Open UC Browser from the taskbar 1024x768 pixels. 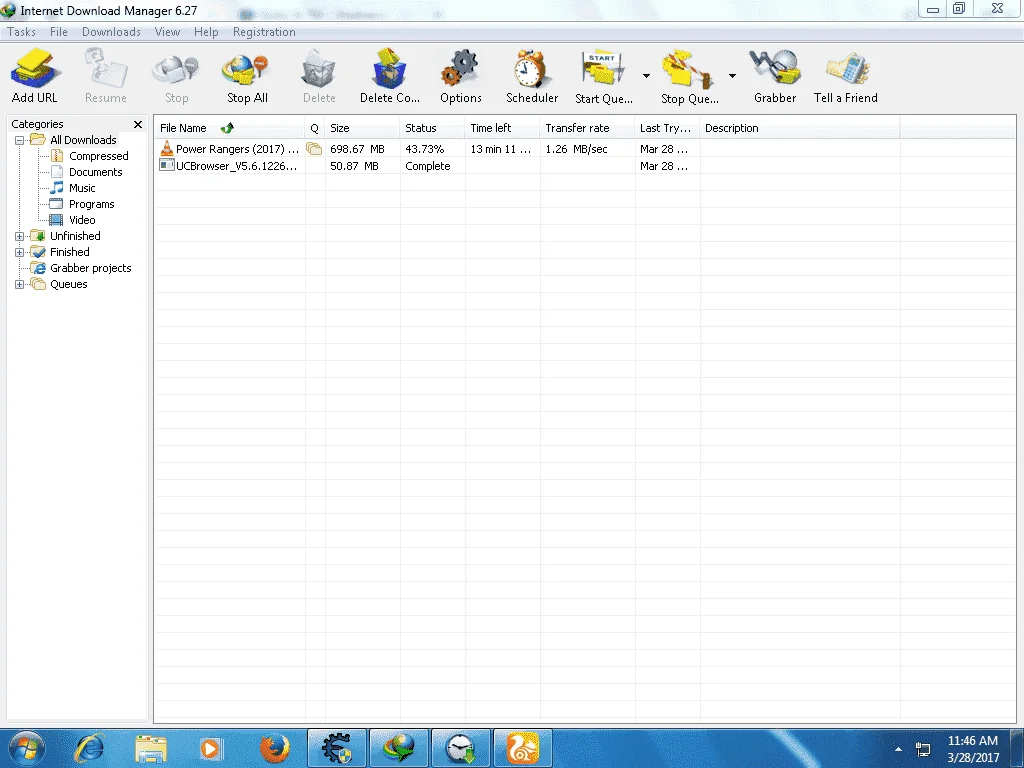point(523,748)
